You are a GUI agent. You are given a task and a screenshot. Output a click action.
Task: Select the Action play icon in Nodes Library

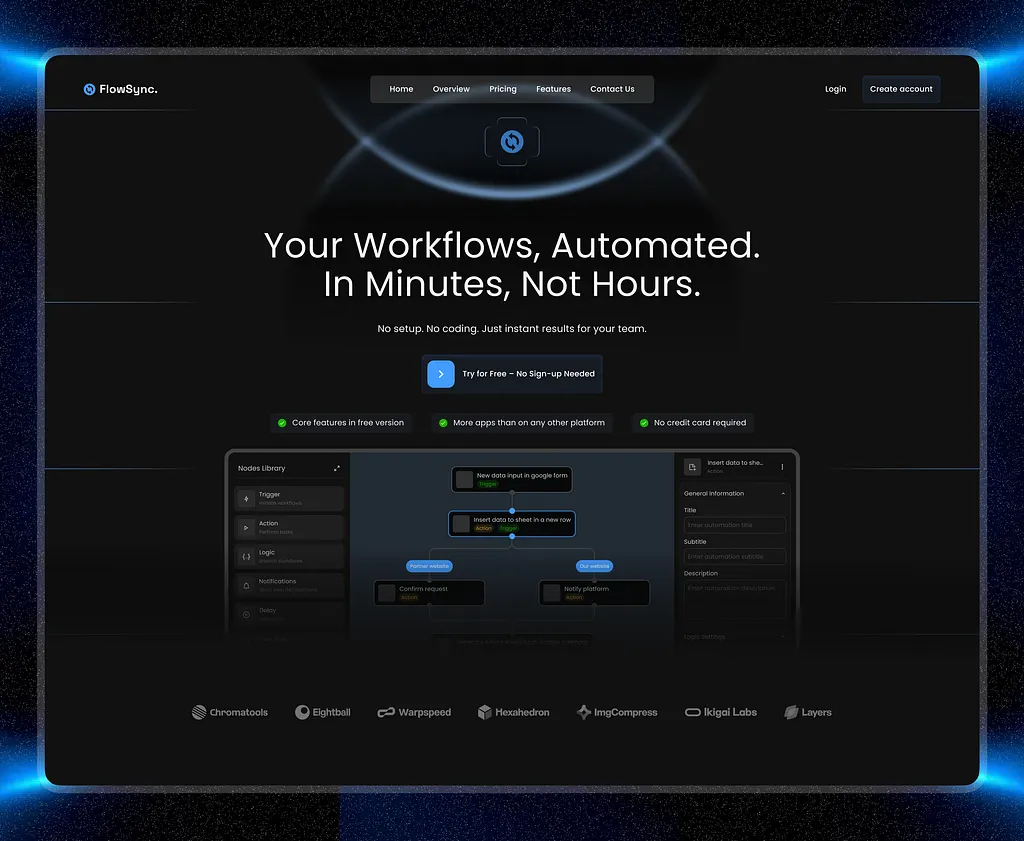click(247, 527)
